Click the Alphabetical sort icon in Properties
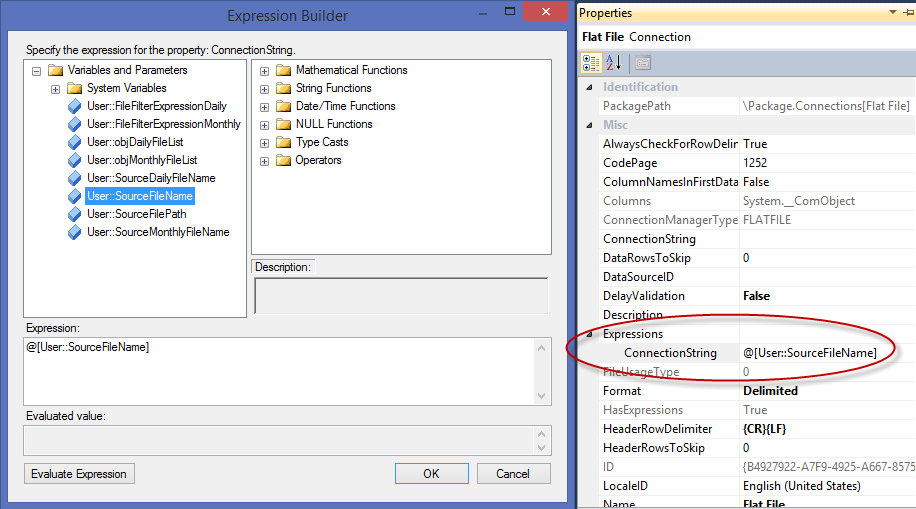Viewport: 916px width, 509px height. [614, 62]
